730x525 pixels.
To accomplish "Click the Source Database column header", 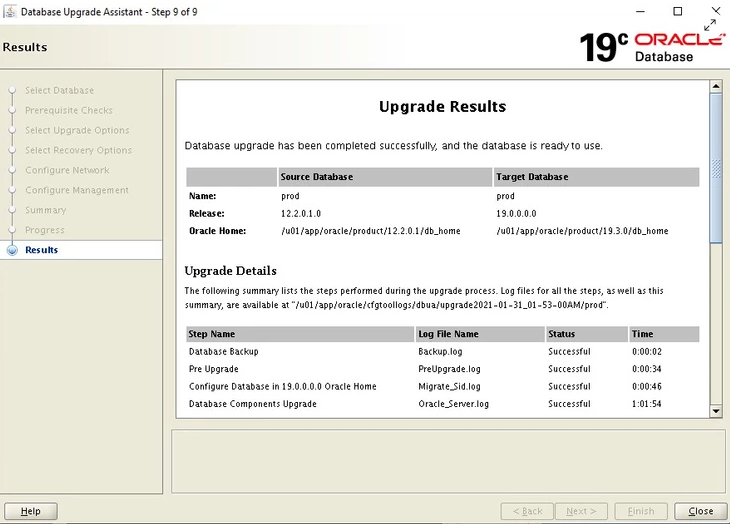I will click(x=385, y=177).
